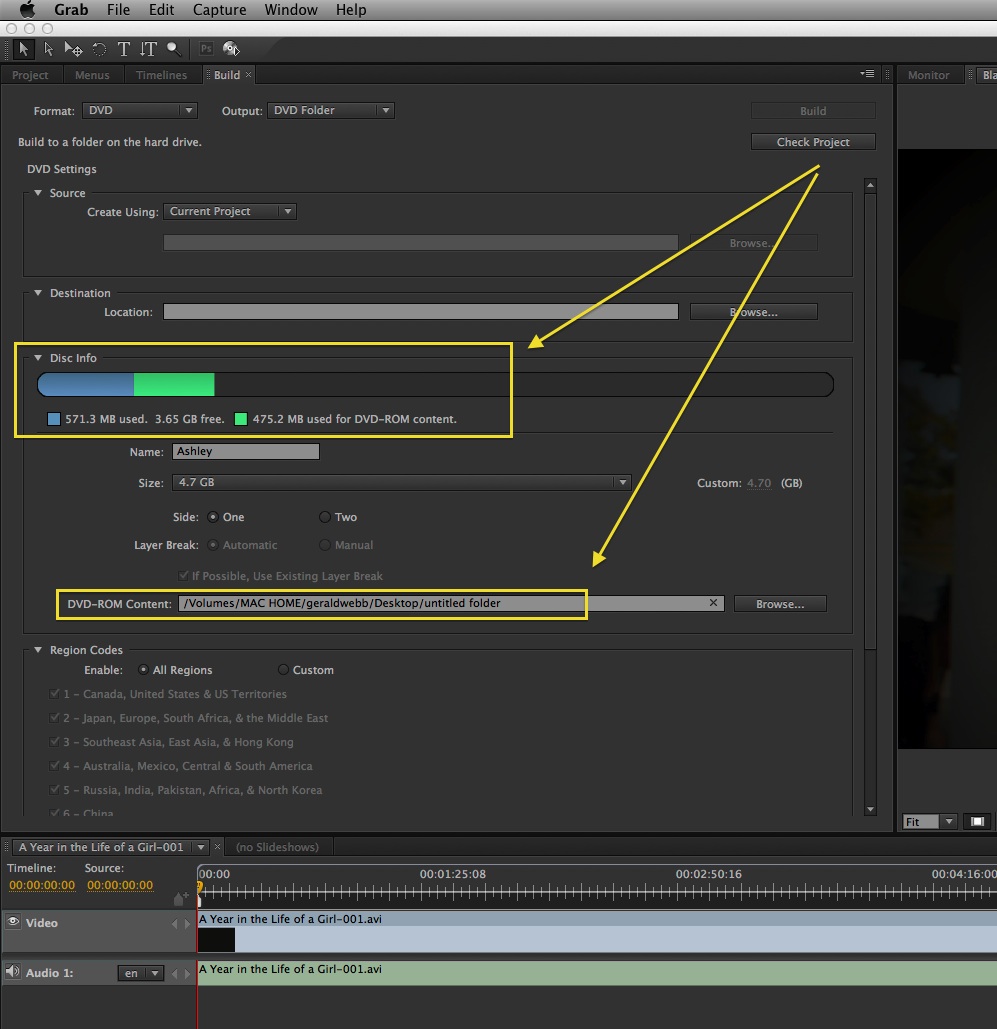Activate the Vertical Text tool
Image resolution: width=997 pixels, height=1029 pixels.
[x=148, y=49]
